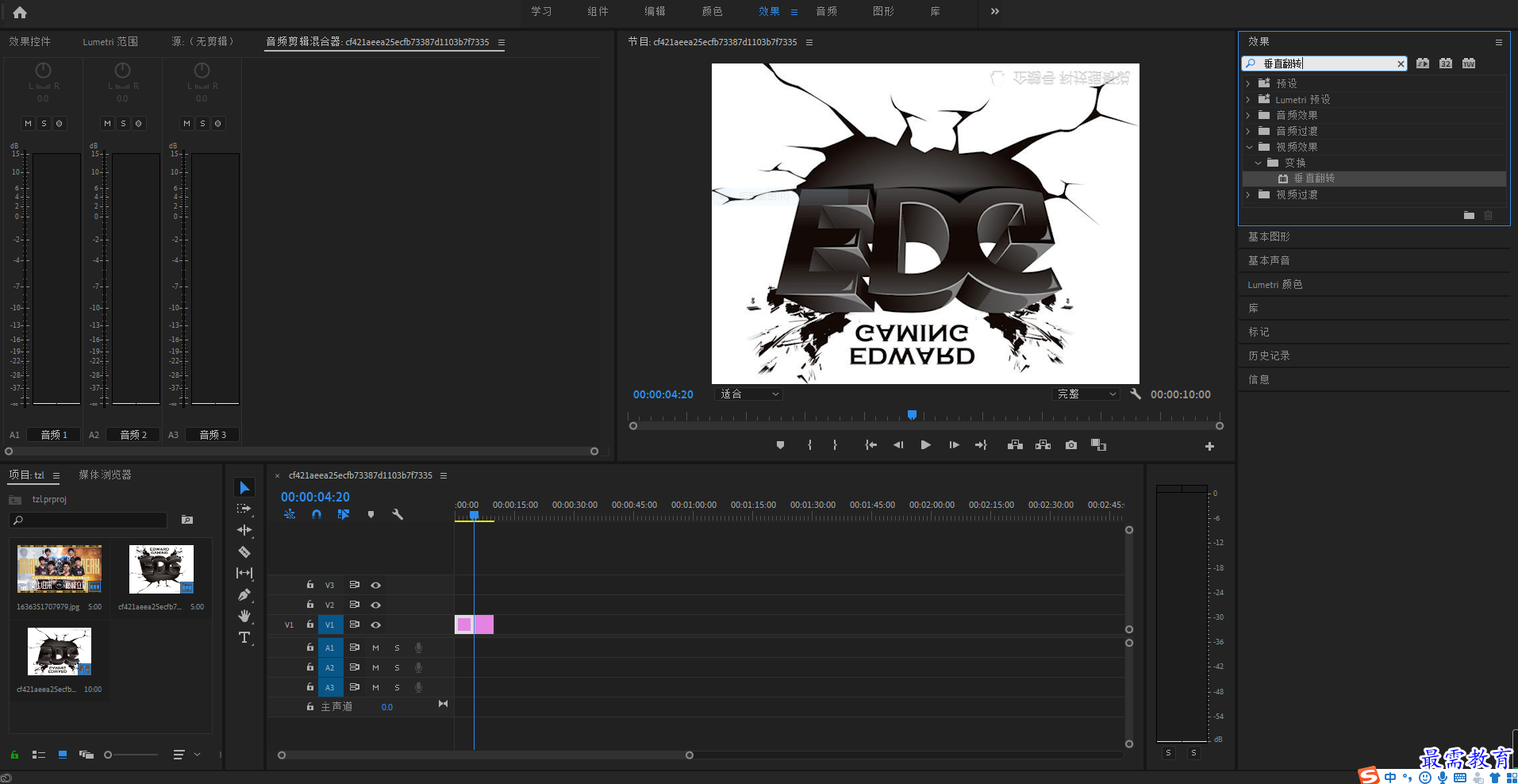This screenshot has width=1518, height=784.
Task: Open the 历史记录 panel
Action: click(1269, 355)
